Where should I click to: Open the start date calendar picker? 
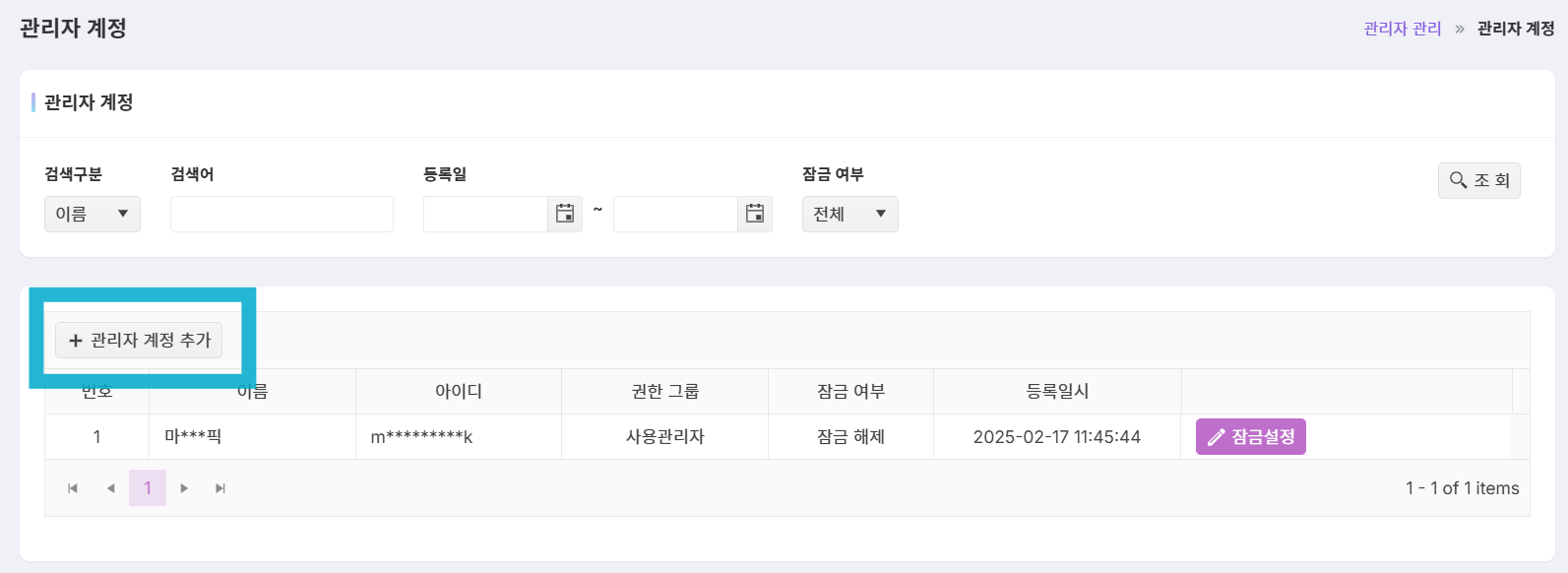pos(565,214)
